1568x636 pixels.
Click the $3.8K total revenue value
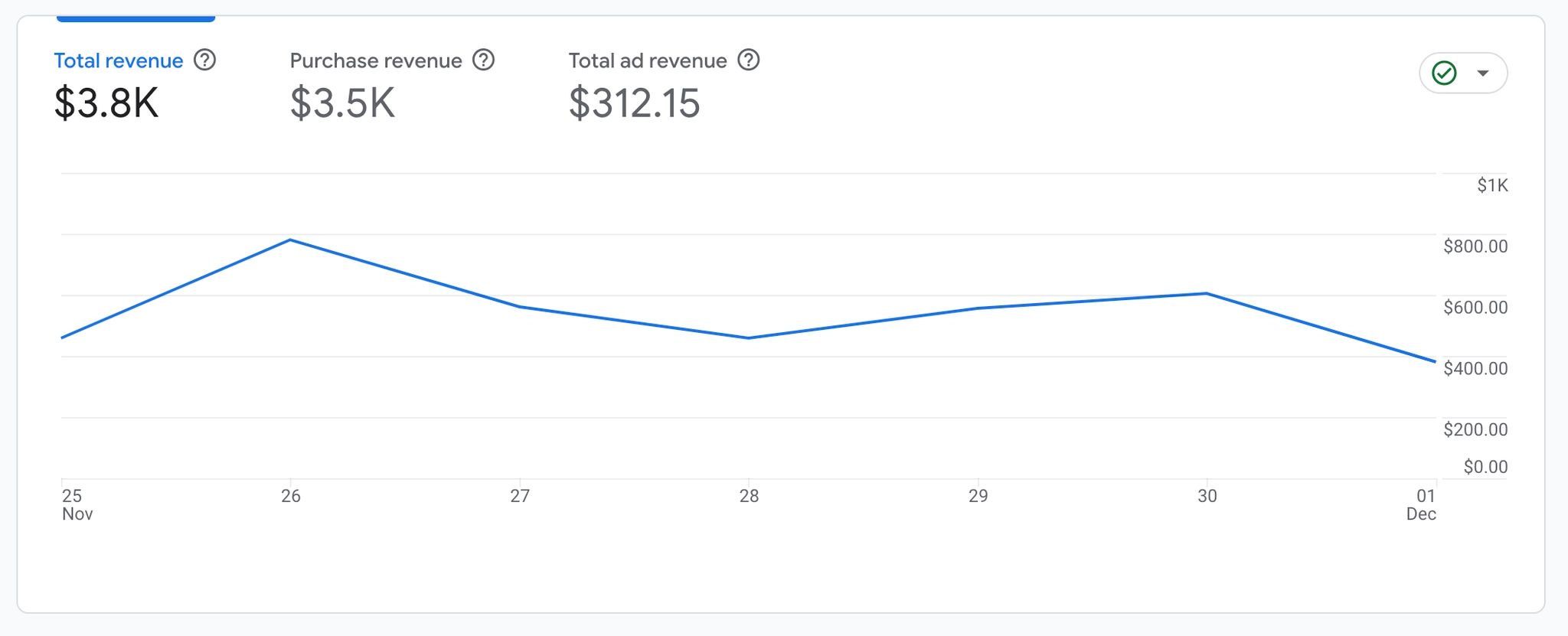106,103
